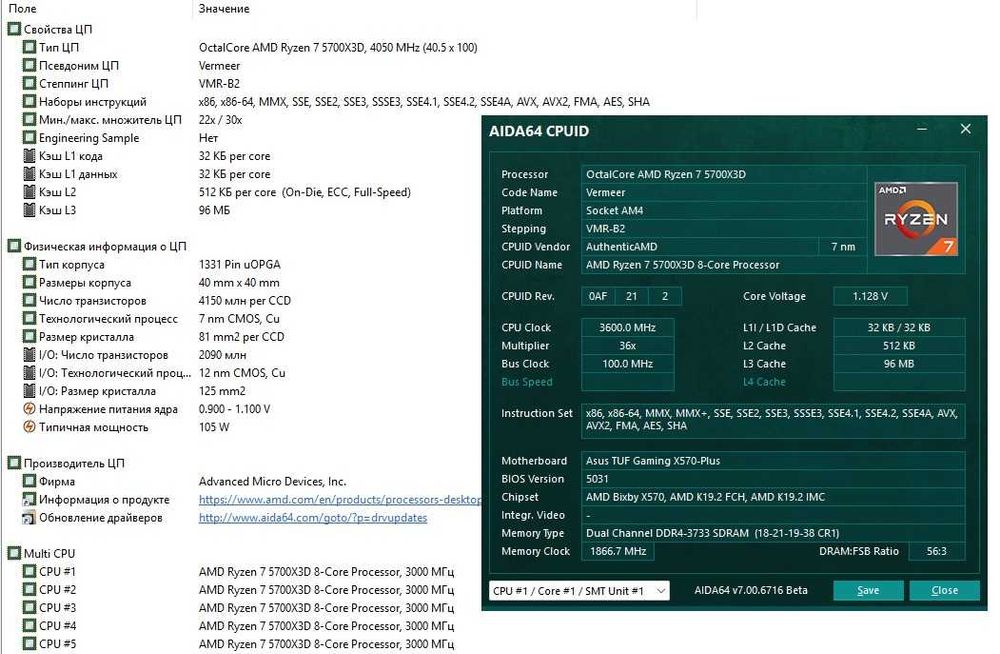Select the Мин./макс. множитель ЦП row
The image size is (1000, 654).
click(133, 120)
